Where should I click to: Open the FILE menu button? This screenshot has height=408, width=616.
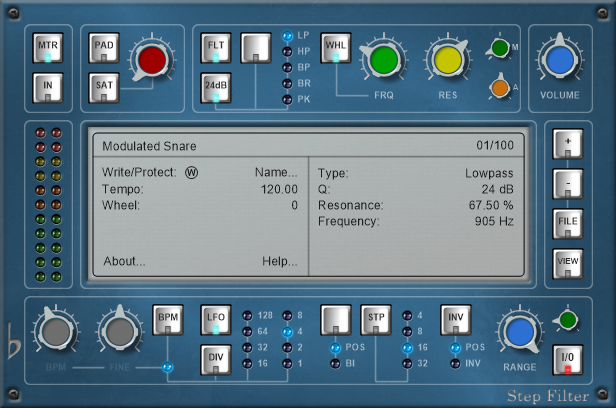click(x=567, y=222)
